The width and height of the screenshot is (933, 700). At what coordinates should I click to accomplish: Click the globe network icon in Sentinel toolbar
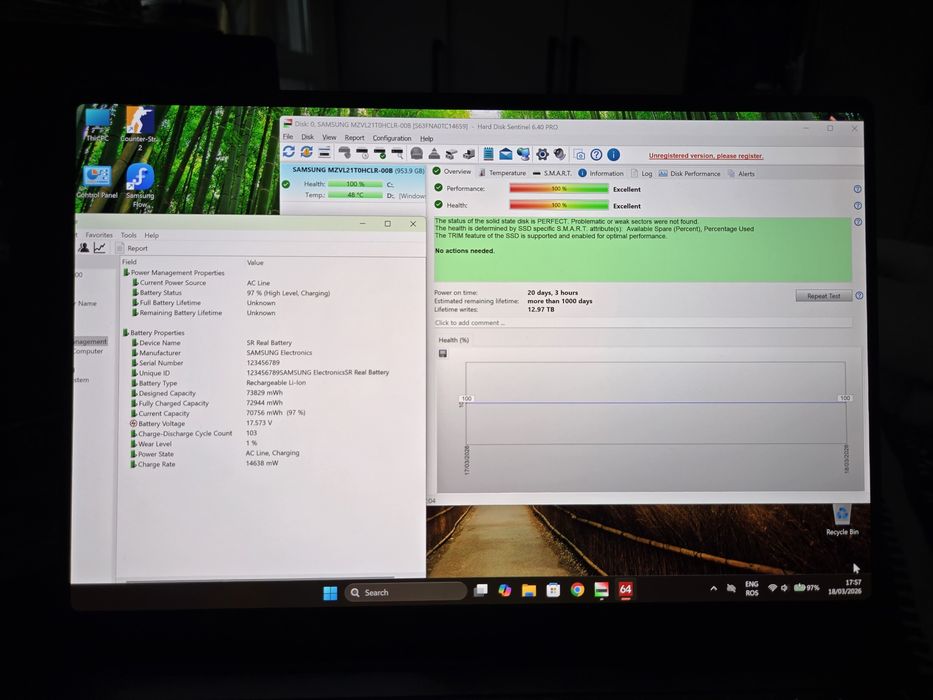523,154
